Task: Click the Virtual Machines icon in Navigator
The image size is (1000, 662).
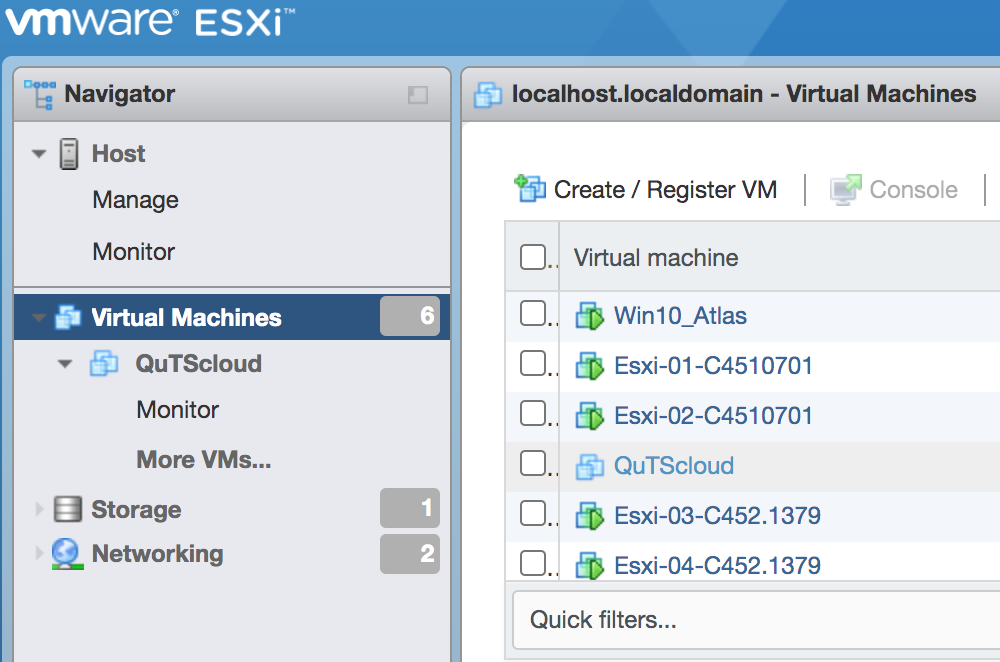Action: (x=68, y=317)
